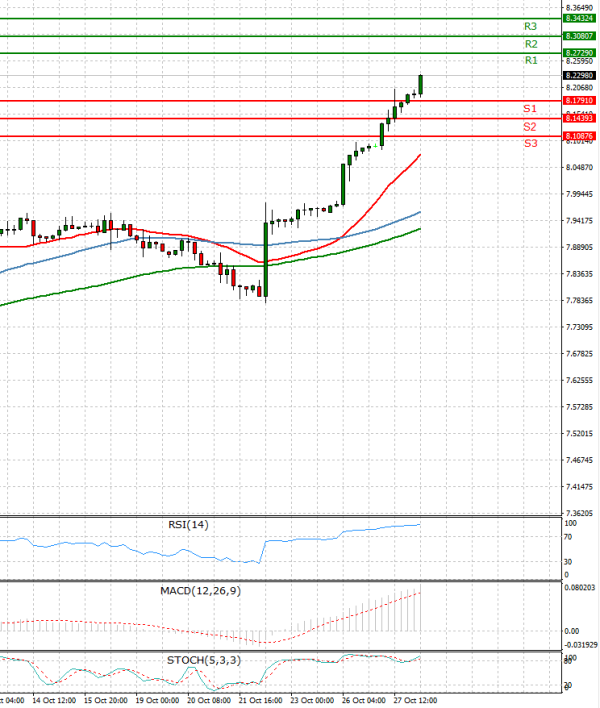Click the R3 resistance label
Screen dimensions: 600x708
[x=531, y=26]
